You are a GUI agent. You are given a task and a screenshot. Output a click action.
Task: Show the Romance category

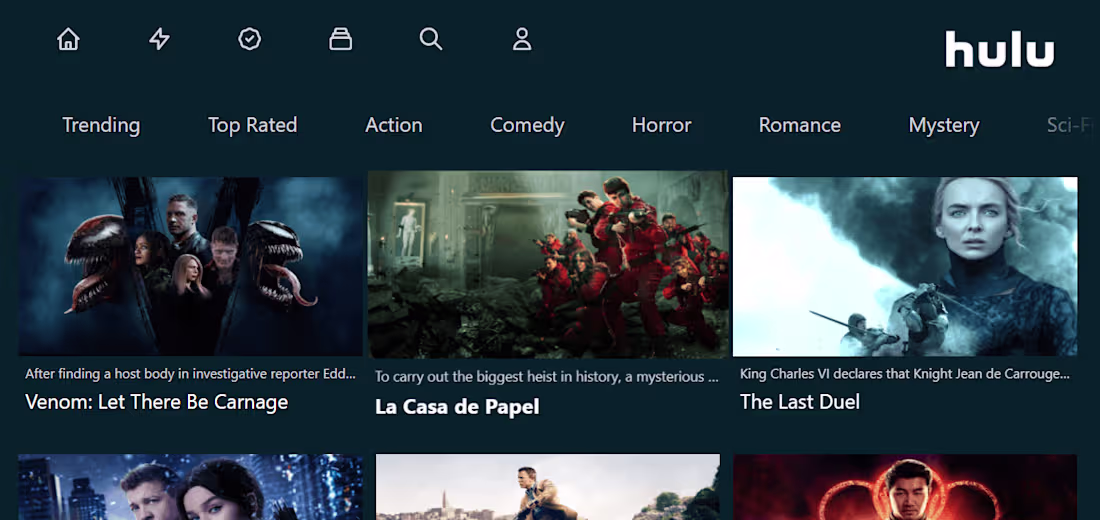pos(800,125)
